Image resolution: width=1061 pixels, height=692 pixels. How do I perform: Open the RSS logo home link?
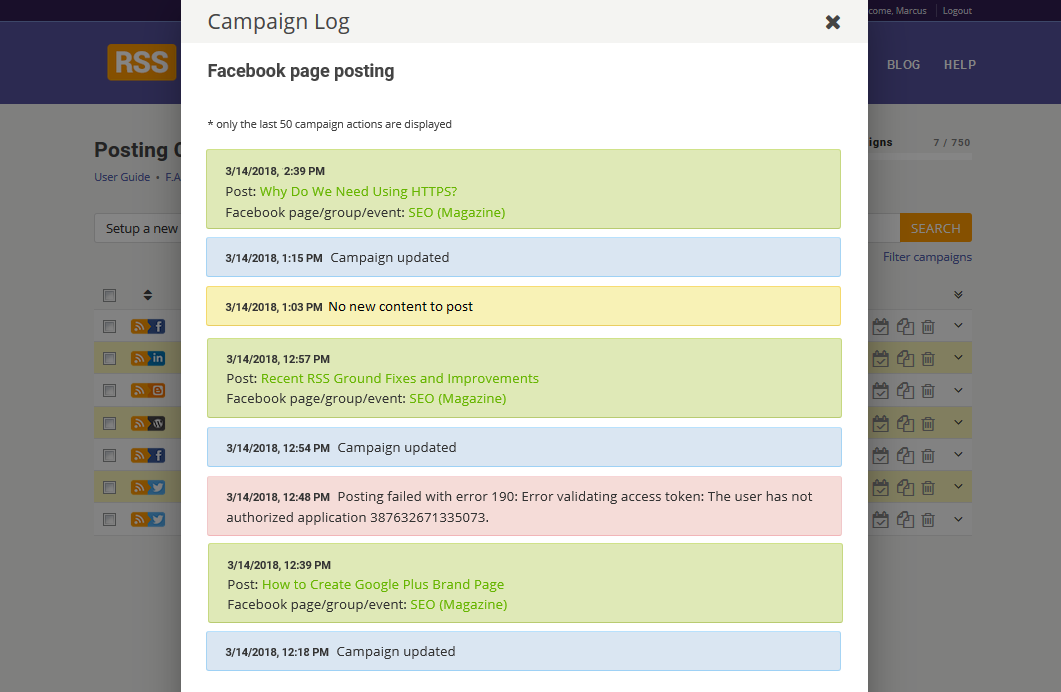tap(141, 62)
